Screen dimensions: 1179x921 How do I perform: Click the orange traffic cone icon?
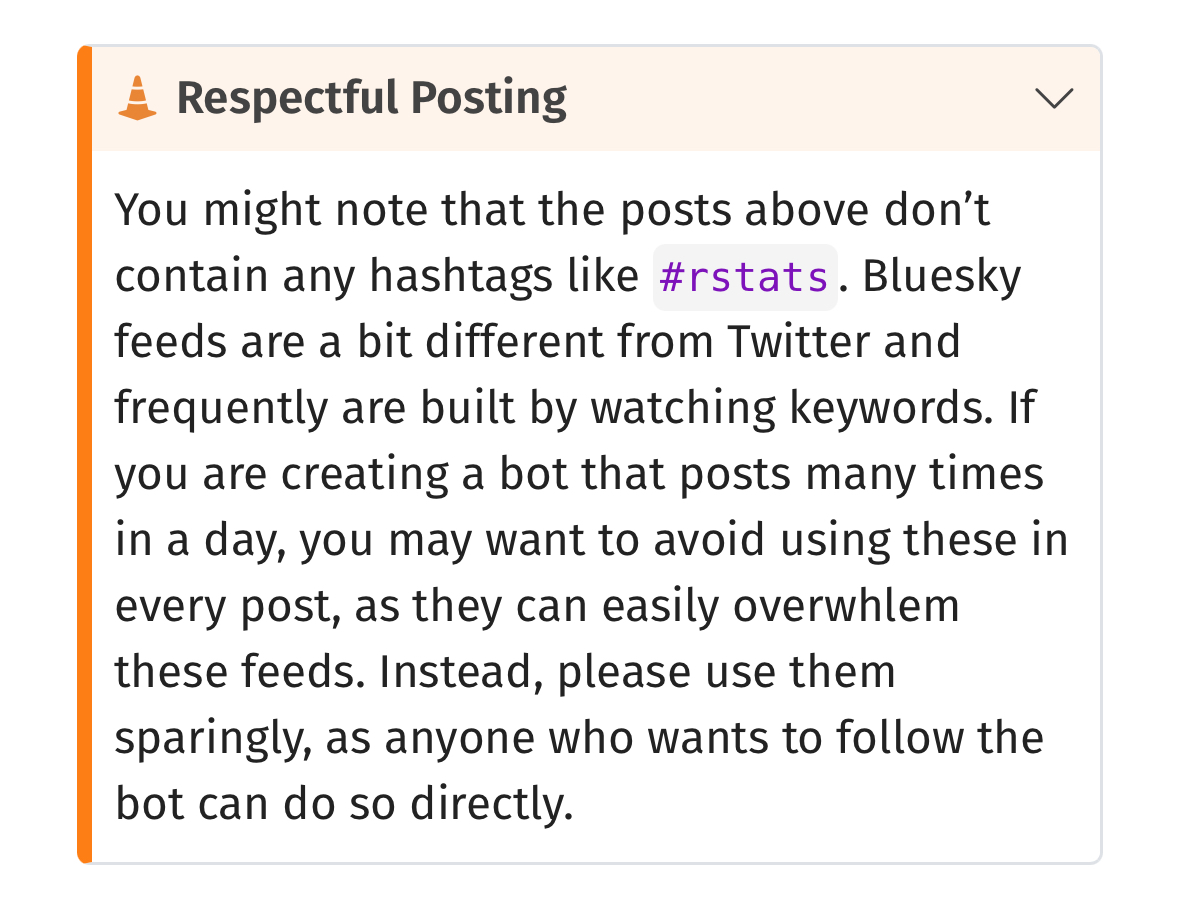click(x=138, y=99)
